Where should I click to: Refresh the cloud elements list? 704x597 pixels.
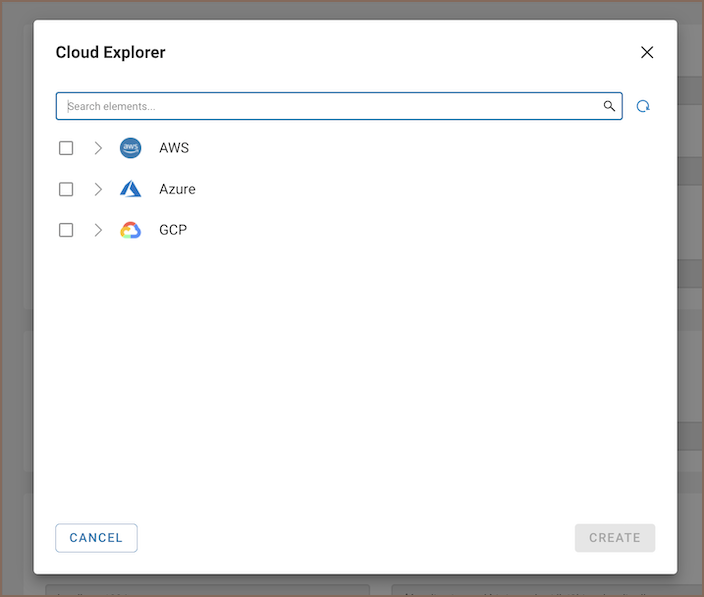pyautogui.click(x=643, y=106)
